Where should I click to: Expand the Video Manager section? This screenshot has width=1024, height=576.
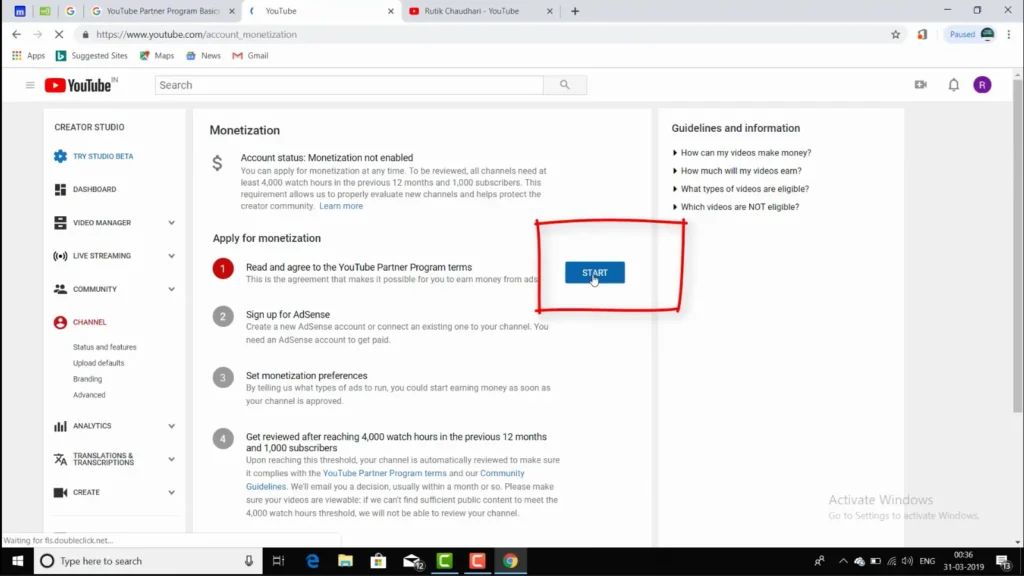click(x=171, y=223)
